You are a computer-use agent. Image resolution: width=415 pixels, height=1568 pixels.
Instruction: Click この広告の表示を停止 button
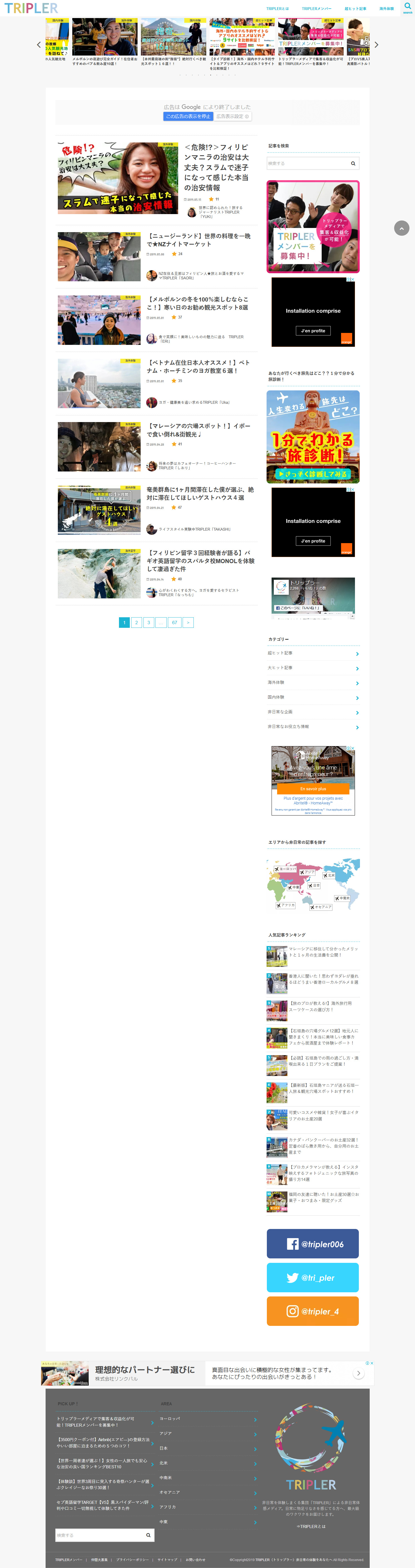[188, 116]
